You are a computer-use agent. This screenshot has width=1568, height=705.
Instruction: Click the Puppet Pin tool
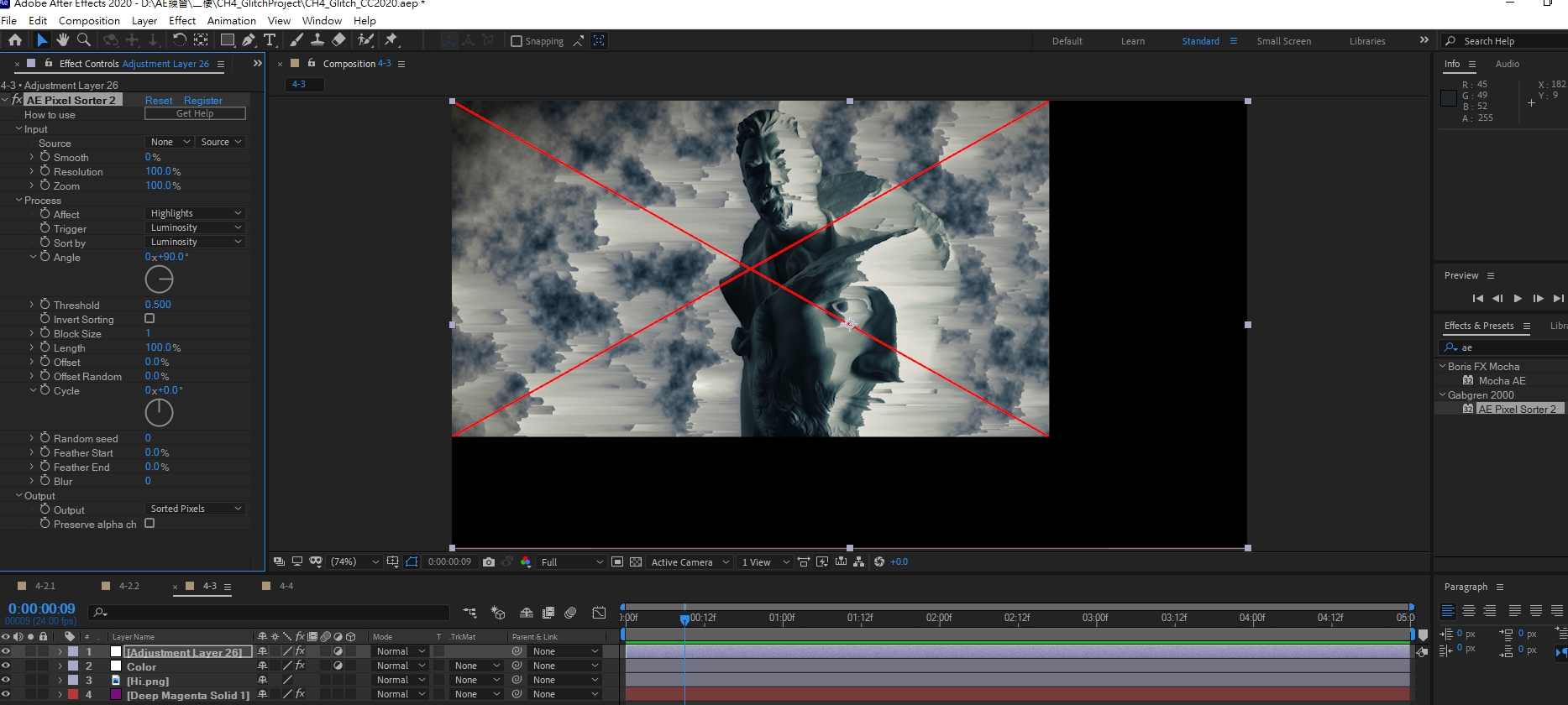(391, 40)
